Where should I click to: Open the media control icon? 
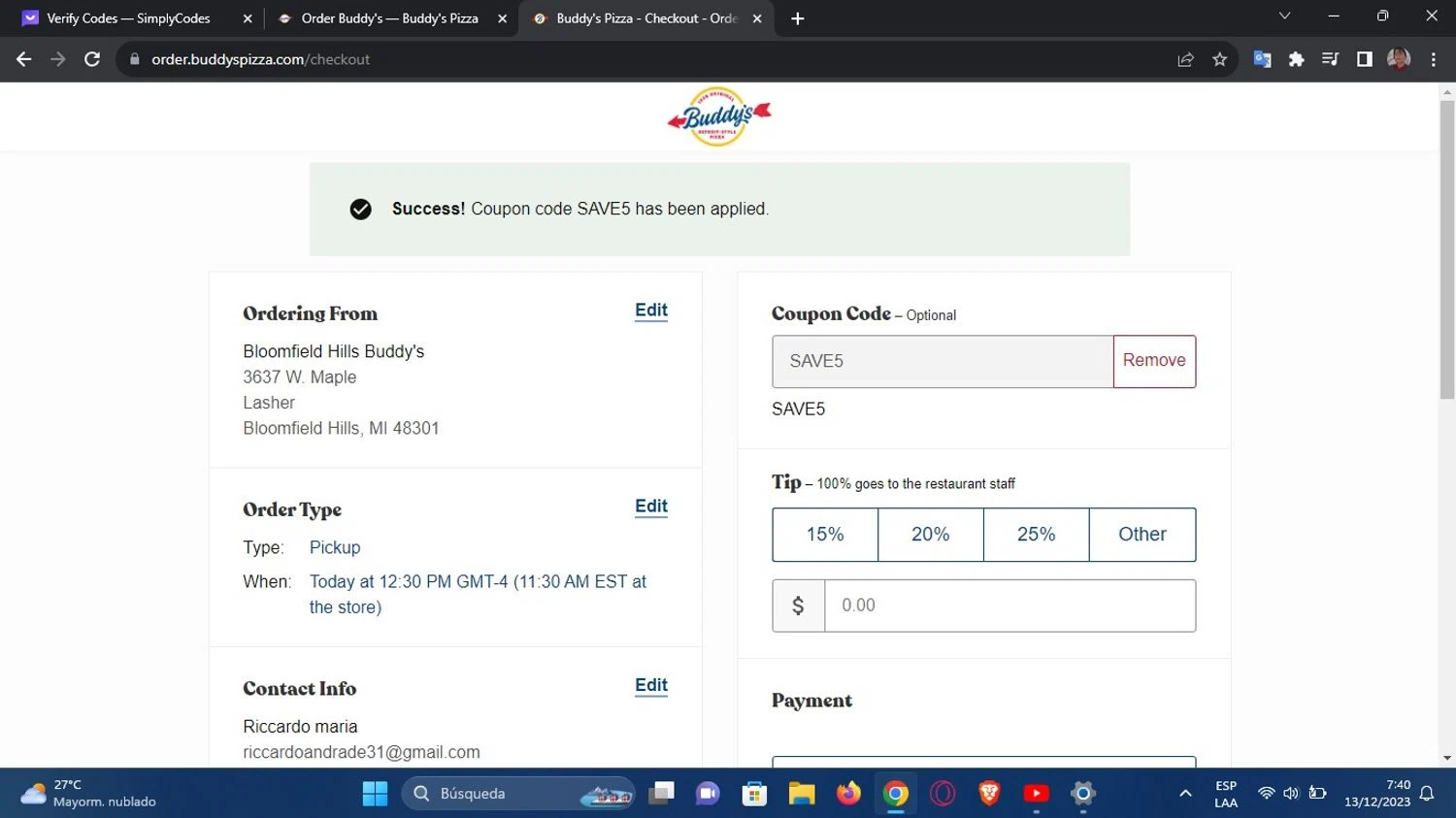point(1330,59)
